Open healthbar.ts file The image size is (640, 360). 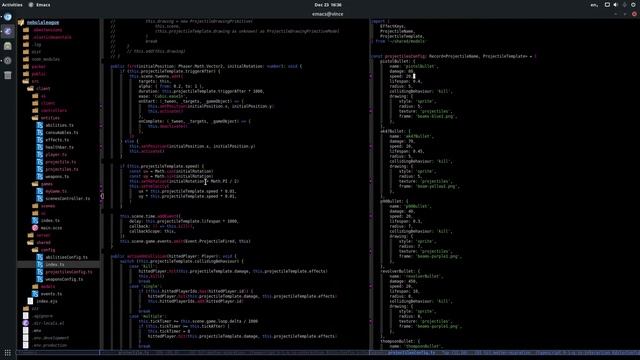60,147
